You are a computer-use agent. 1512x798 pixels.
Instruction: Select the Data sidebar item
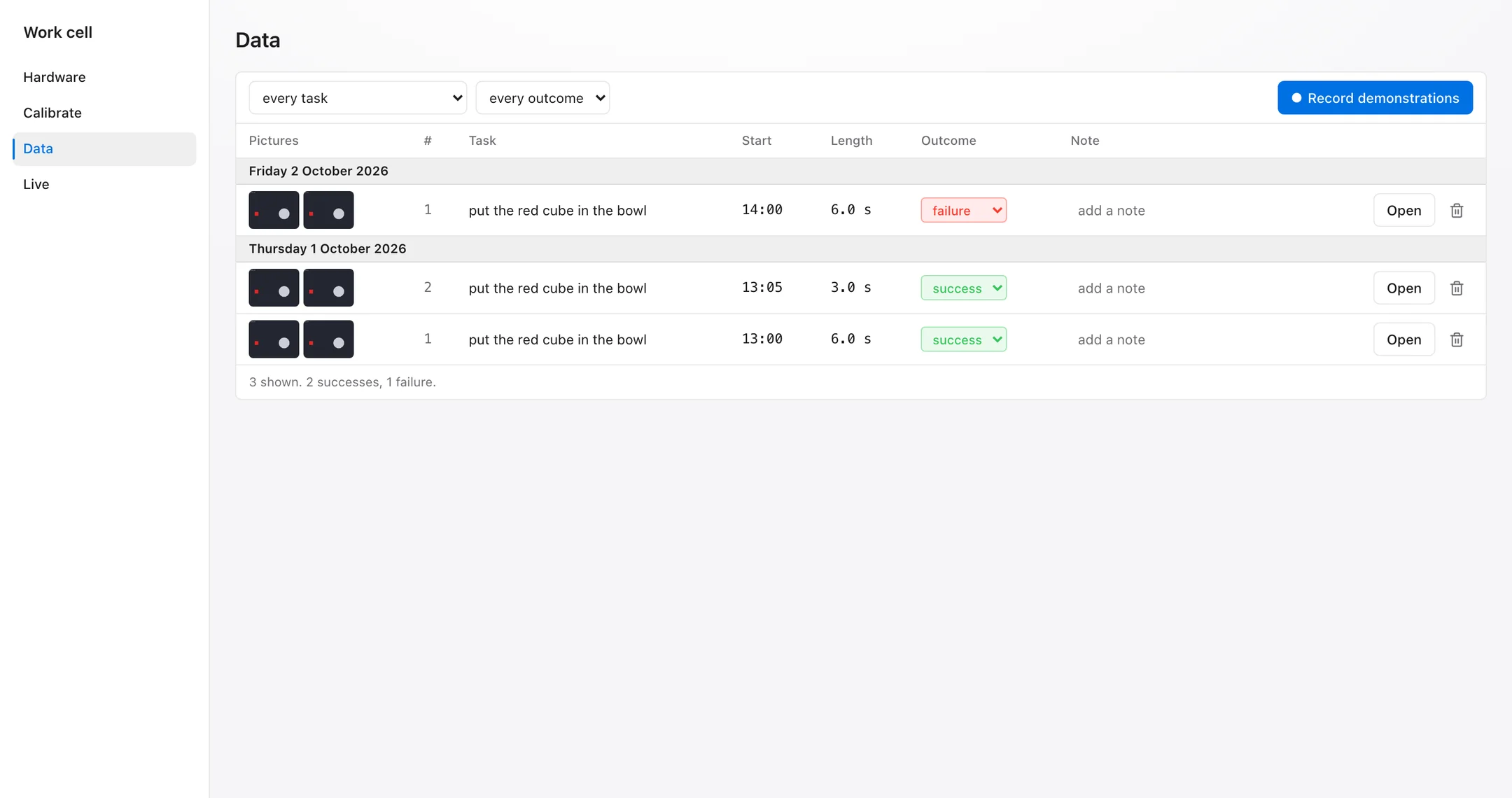coord(104,148)
